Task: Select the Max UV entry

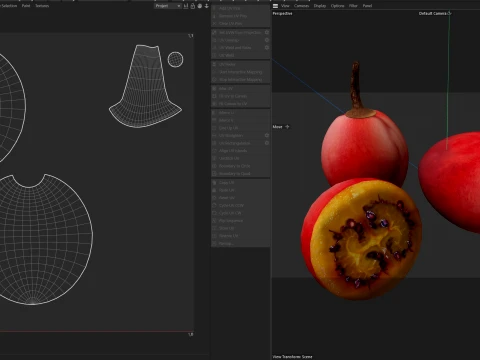Action: click(x=241, y=89)
